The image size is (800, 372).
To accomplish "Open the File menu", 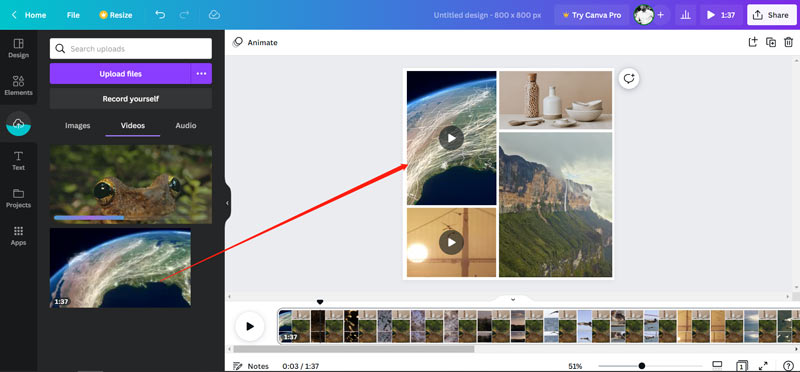I will pos(73,15).
